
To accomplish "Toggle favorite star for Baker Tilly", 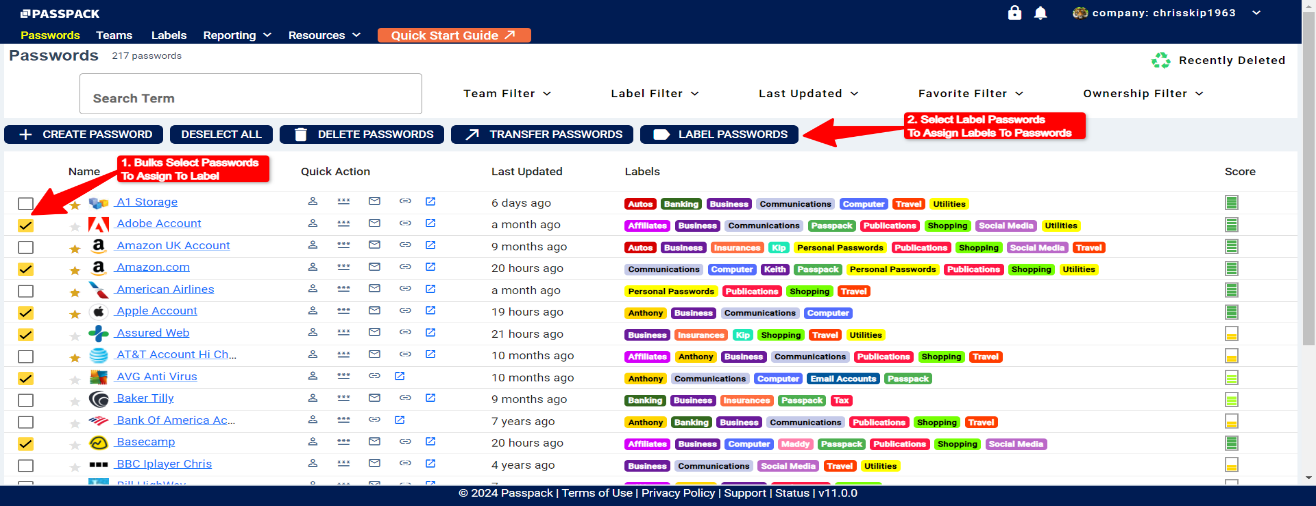I will pyautogui.click(x=75, y=400).
